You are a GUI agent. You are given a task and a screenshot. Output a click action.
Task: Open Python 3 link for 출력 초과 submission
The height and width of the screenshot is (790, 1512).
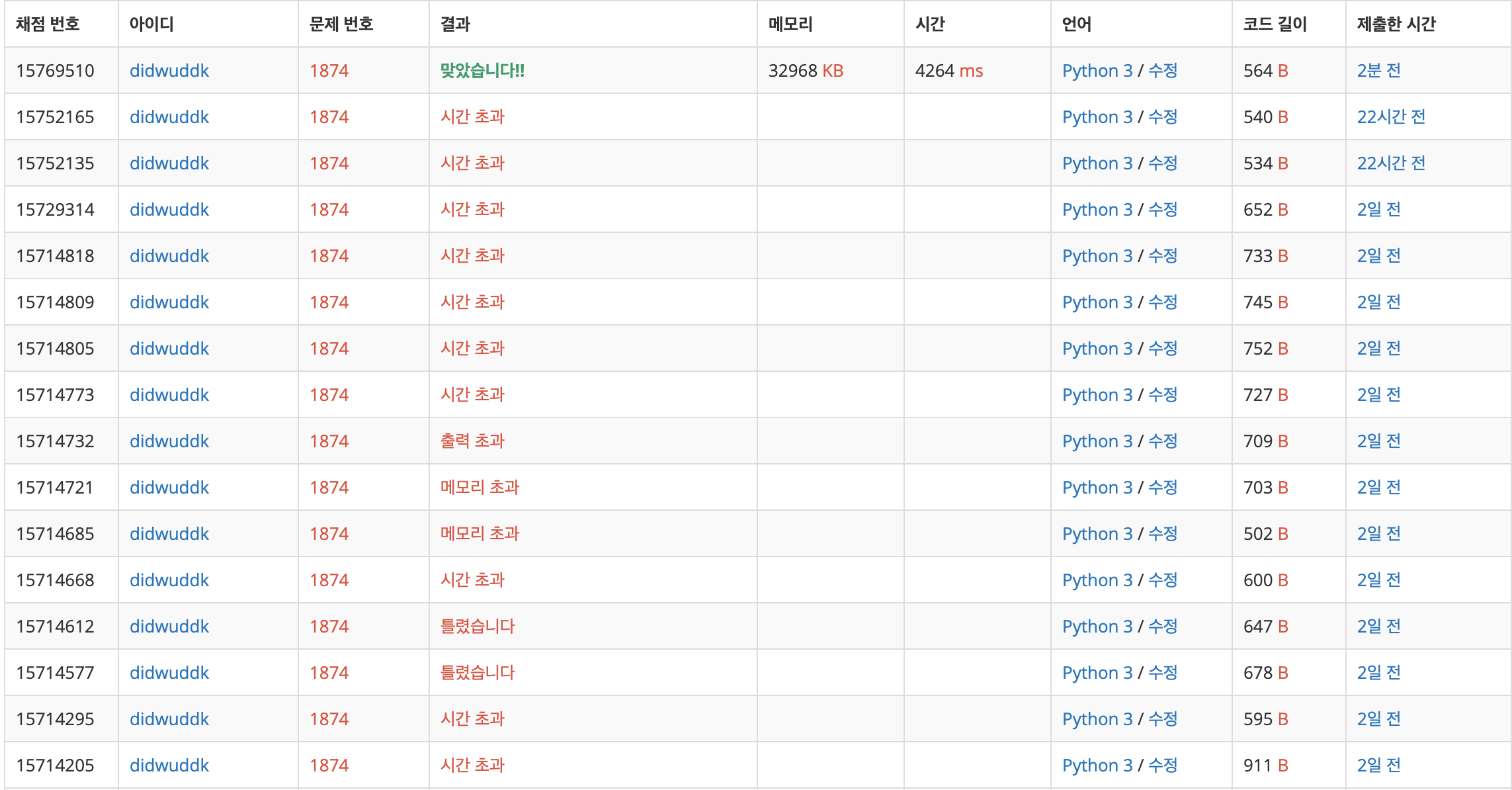click(1097, 441)
